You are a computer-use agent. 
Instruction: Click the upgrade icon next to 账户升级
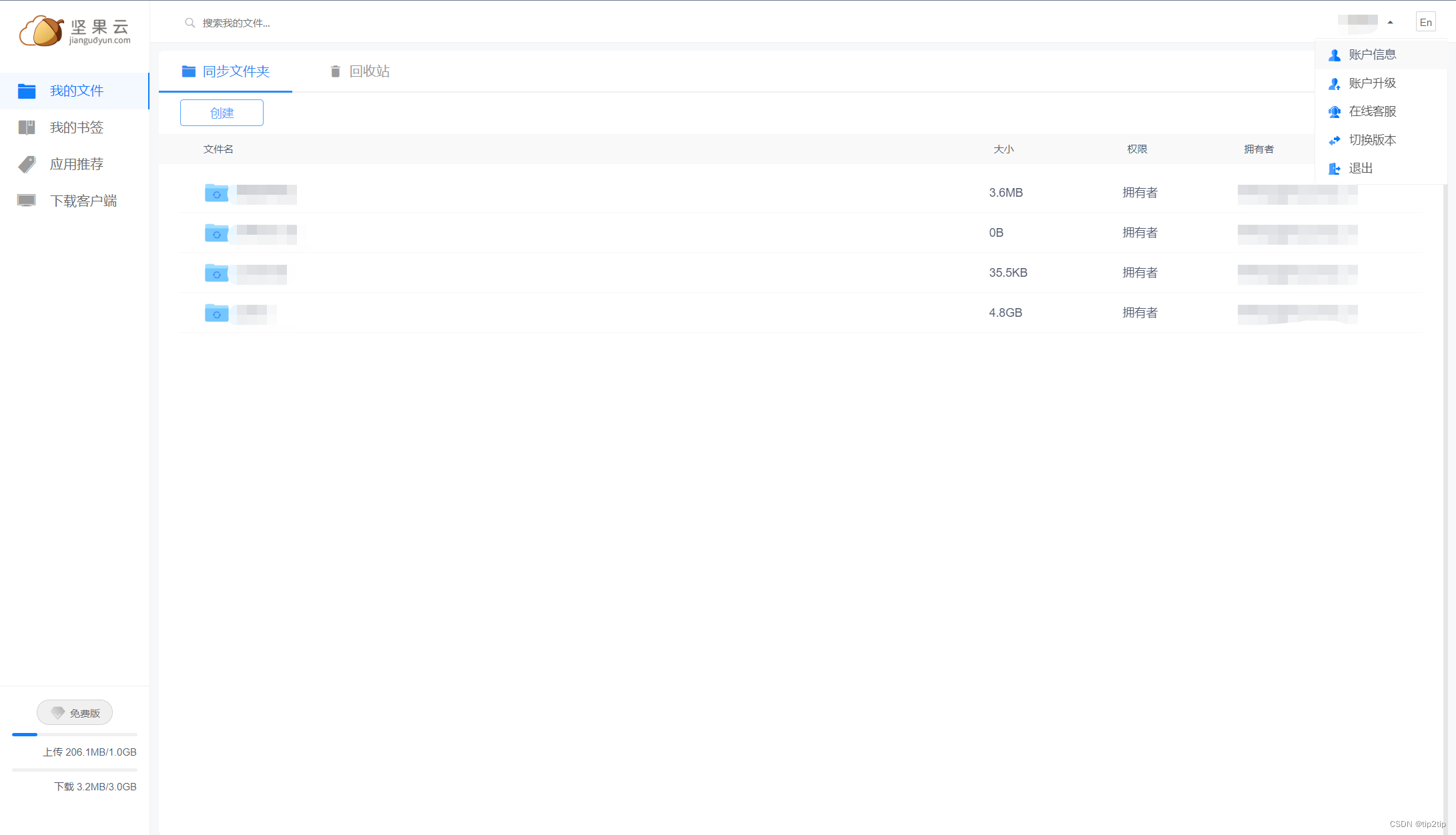(1335, 83)
